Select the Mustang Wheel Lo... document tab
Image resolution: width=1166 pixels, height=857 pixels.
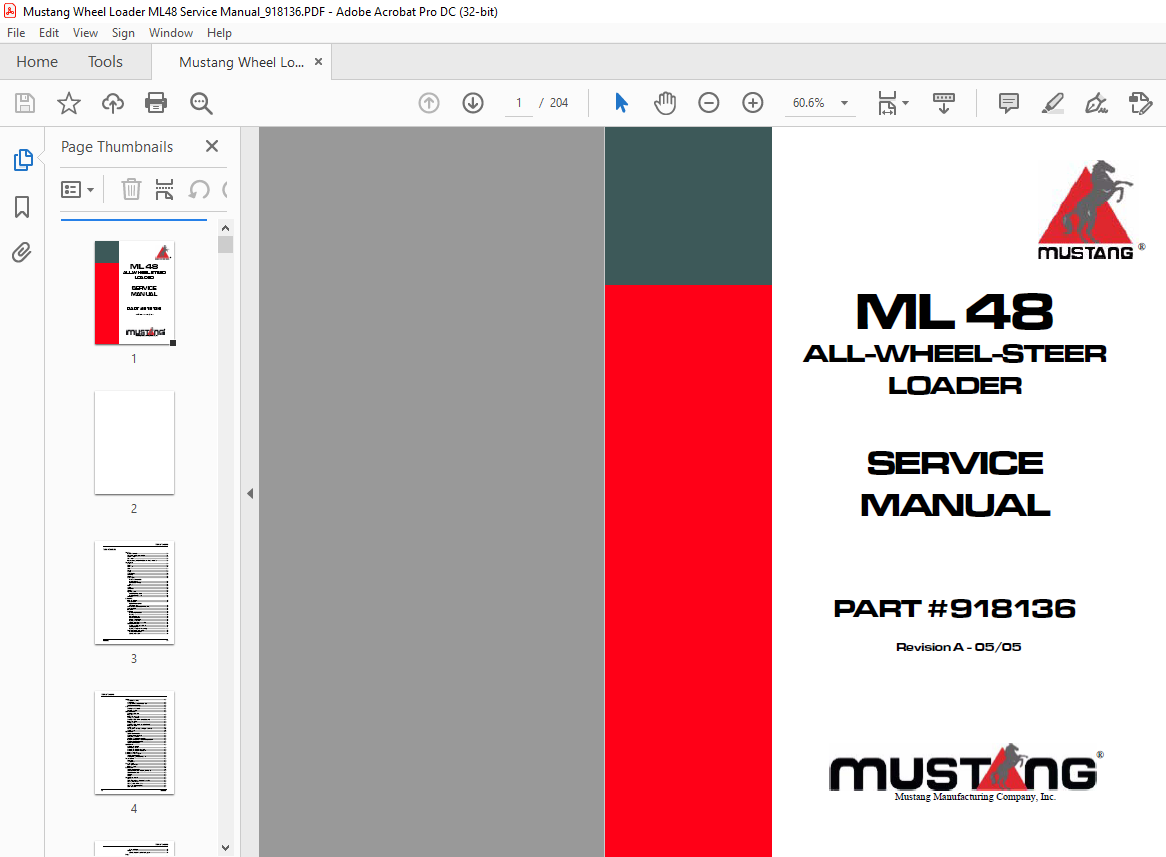pos(242,62)
